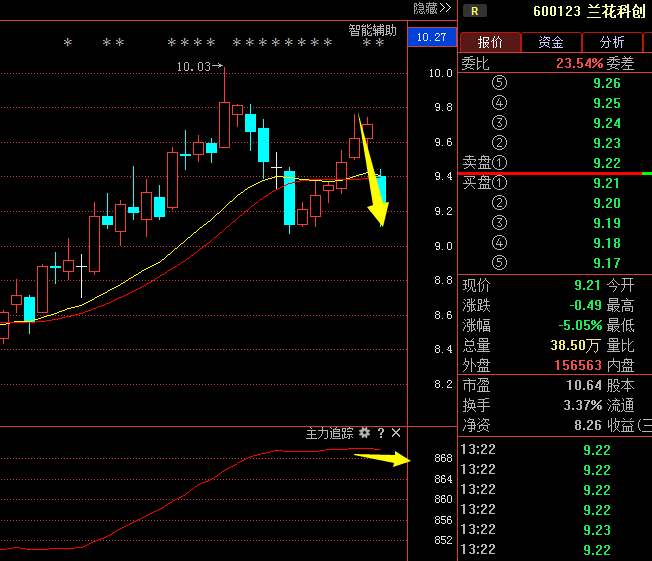Click the 外盘 value 156563
The width and height of the screenshot is (652, 561).
tap(578, 365)
